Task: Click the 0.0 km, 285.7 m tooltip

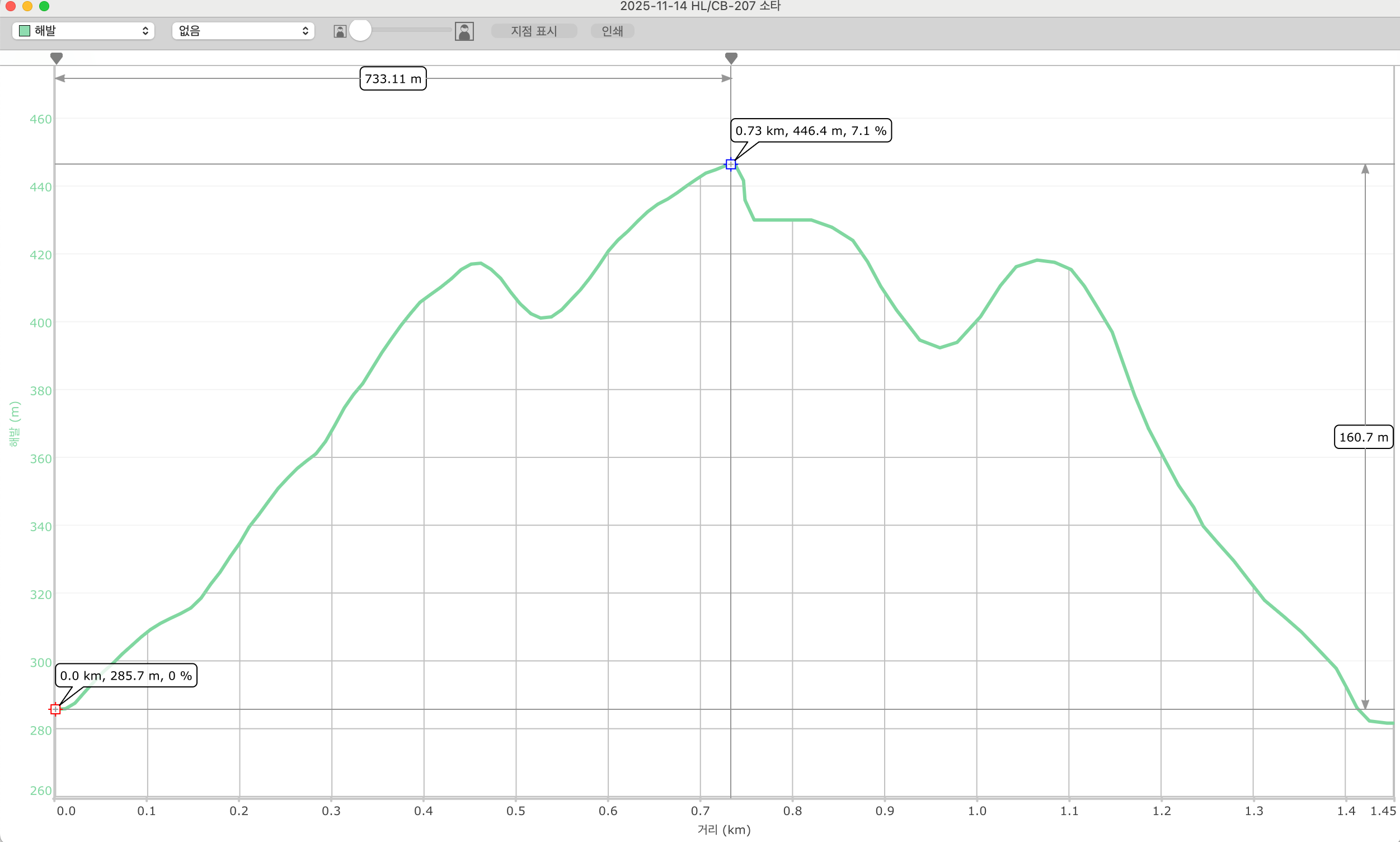Action: click(126, 675)
